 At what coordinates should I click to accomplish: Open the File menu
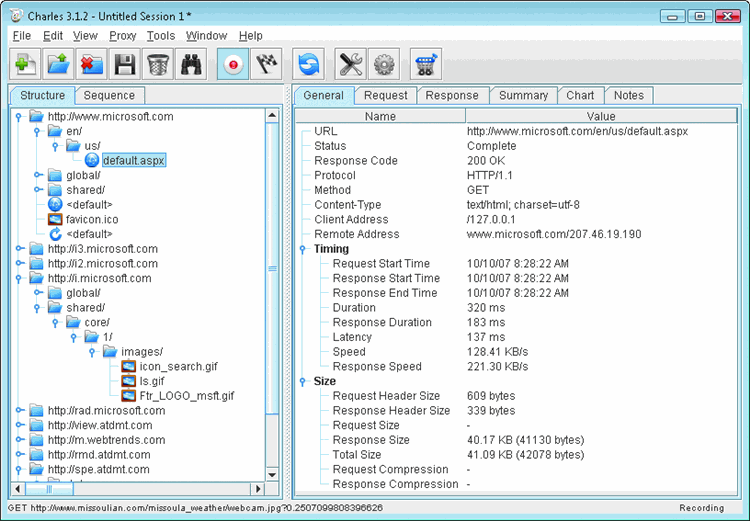tap(22, 36)
